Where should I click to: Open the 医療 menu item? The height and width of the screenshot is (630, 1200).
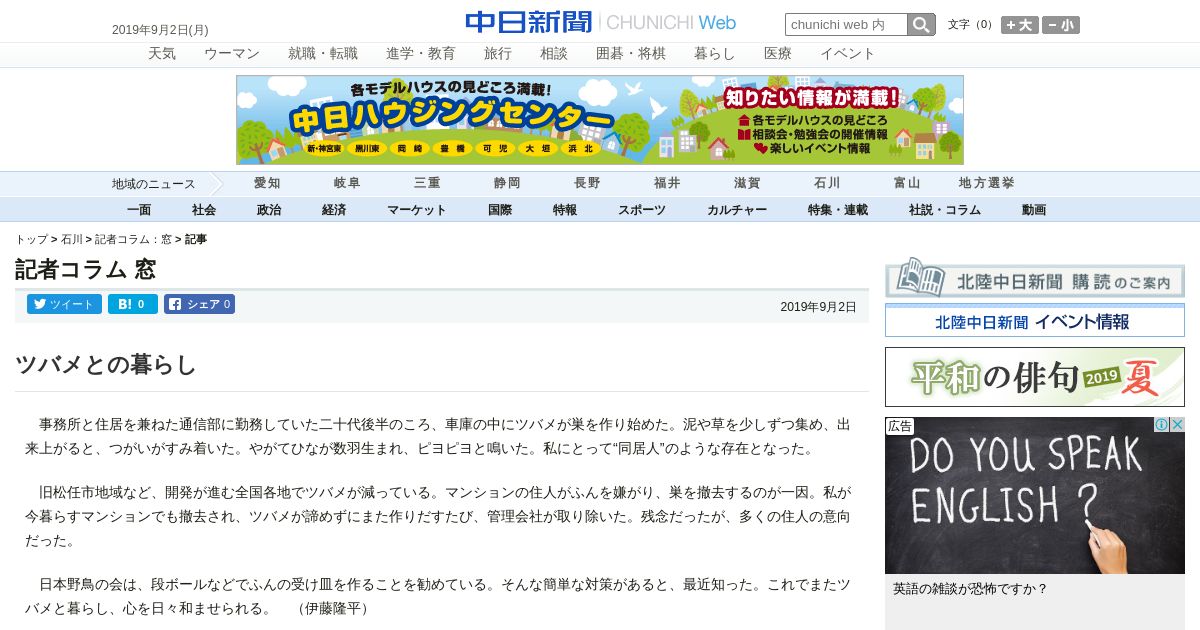coord(778,54)
